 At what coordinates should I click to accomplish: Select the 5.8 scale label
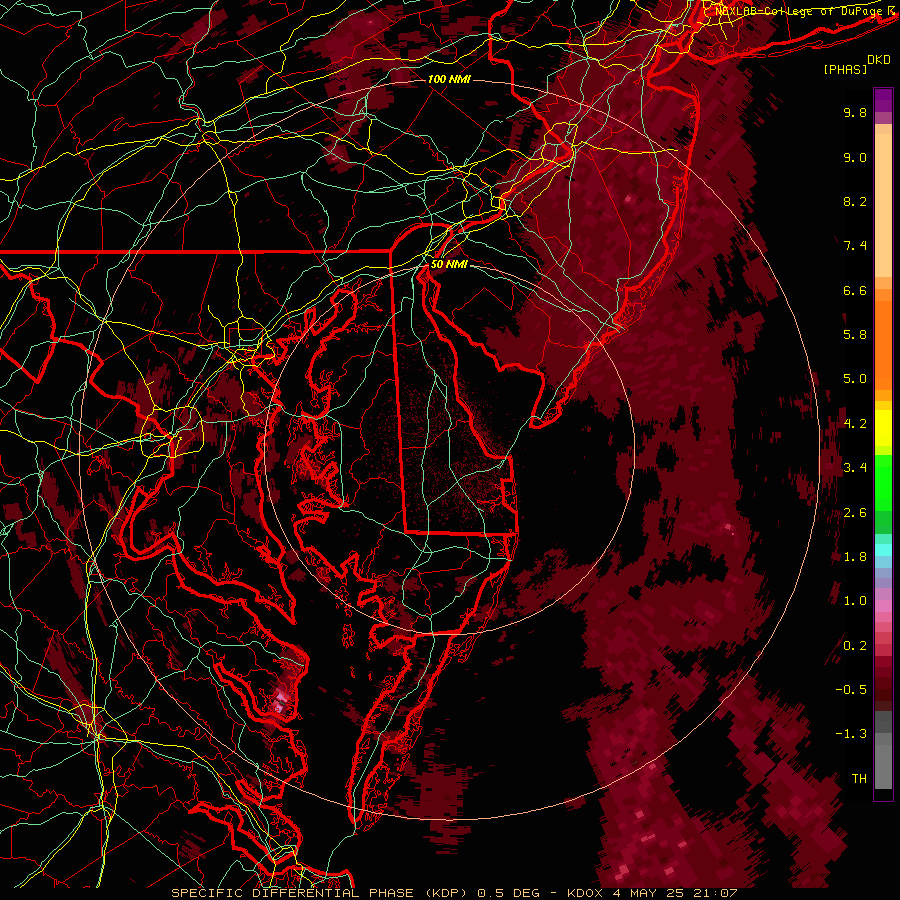[x=855, y=335]
